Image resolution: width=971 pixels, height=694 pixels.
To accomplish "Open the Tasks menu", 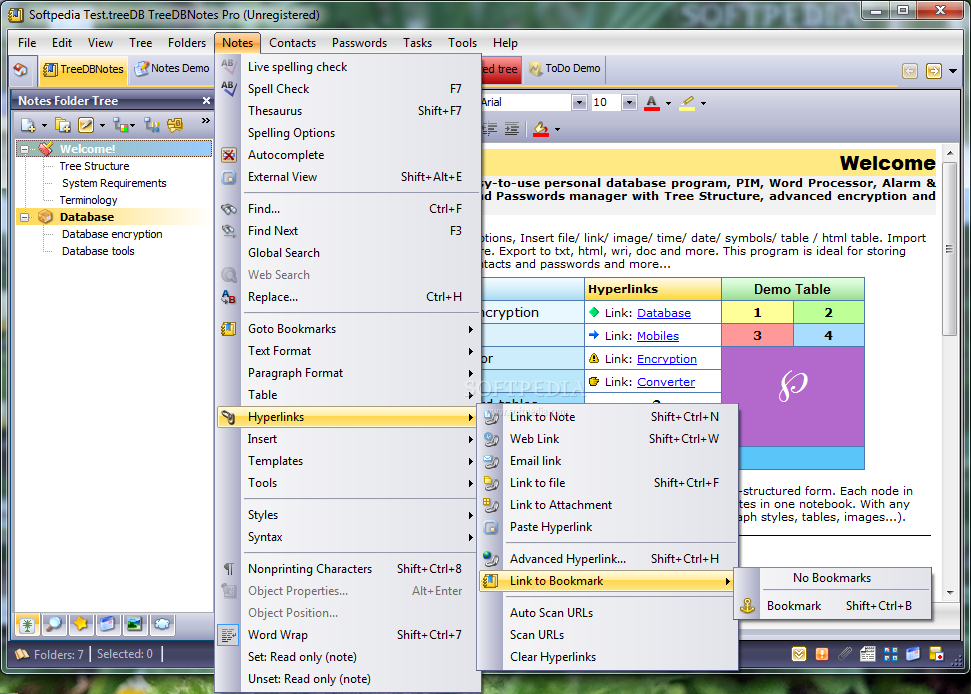I will click(417, 43).
